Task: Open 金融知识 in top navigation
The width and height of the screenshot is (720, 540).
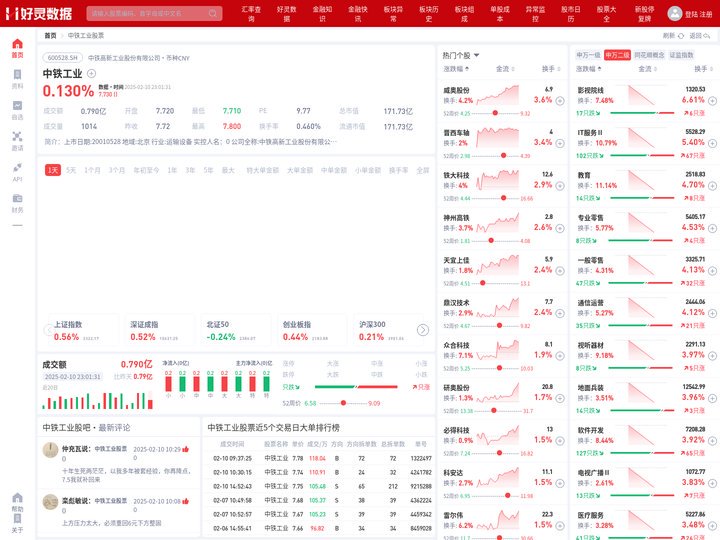Action: [x=322, y=14]
